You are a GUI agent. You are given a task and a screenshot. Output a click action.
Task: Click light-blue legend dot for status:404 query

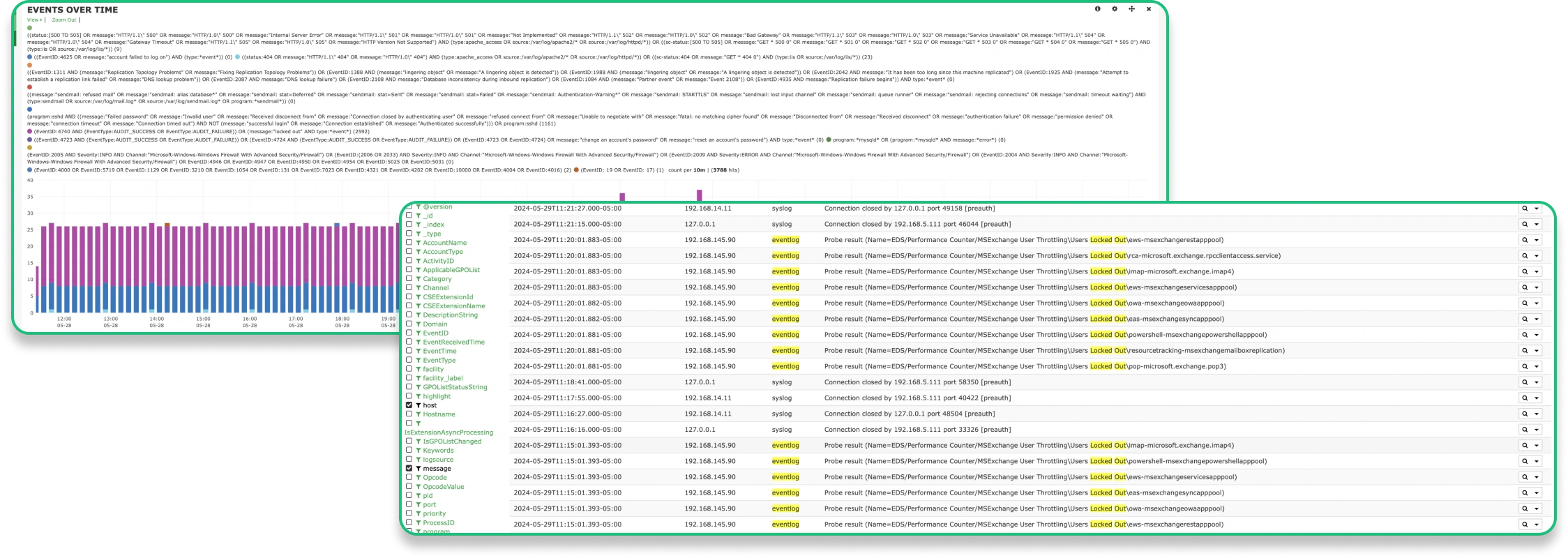[238, 57]
